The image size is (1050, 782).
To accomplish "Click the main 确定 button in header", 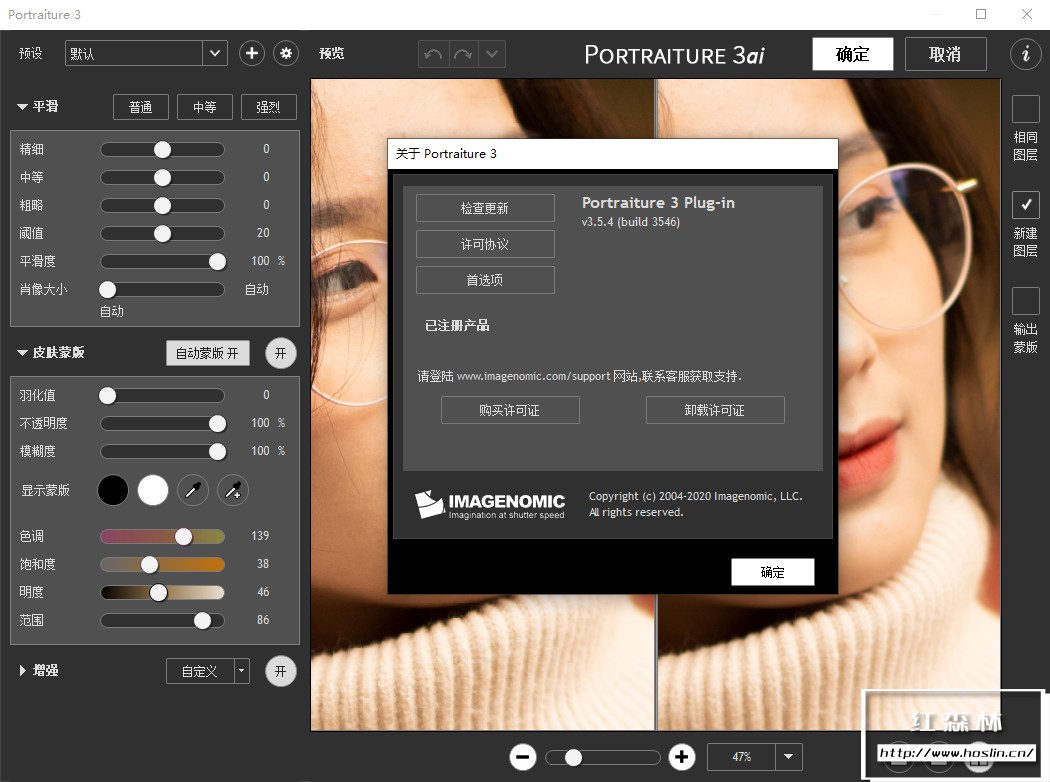I will click(852, 54).
